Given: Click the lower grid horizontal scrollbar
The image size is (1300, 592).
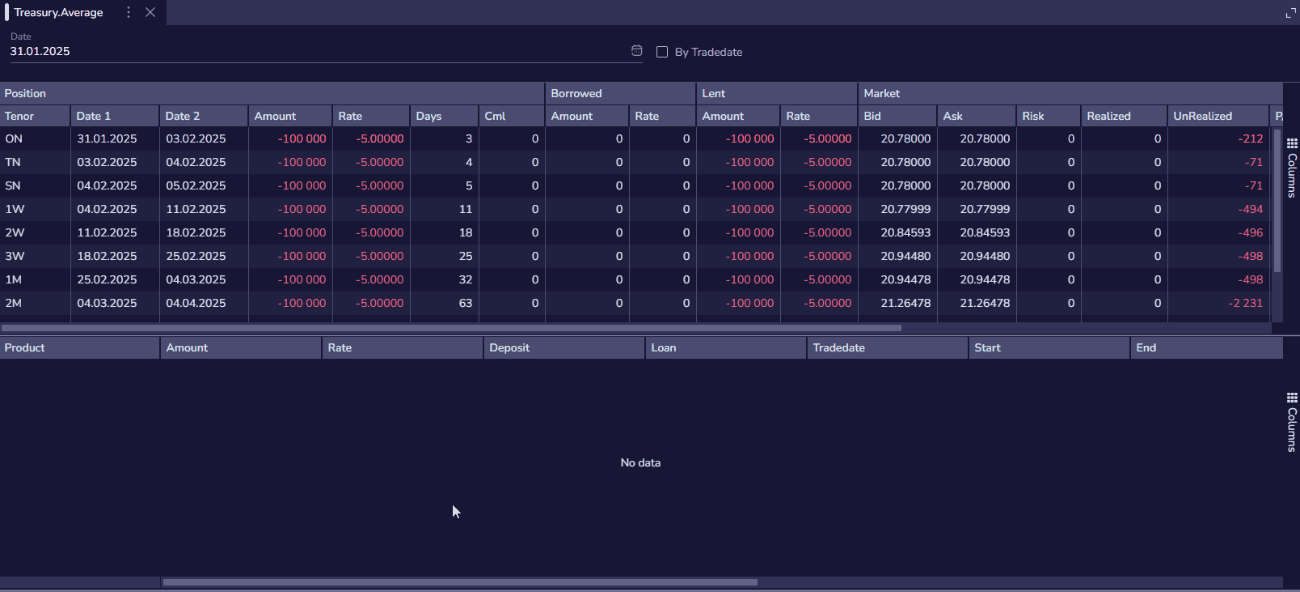Looking at the screenshot, I should 460,582.
